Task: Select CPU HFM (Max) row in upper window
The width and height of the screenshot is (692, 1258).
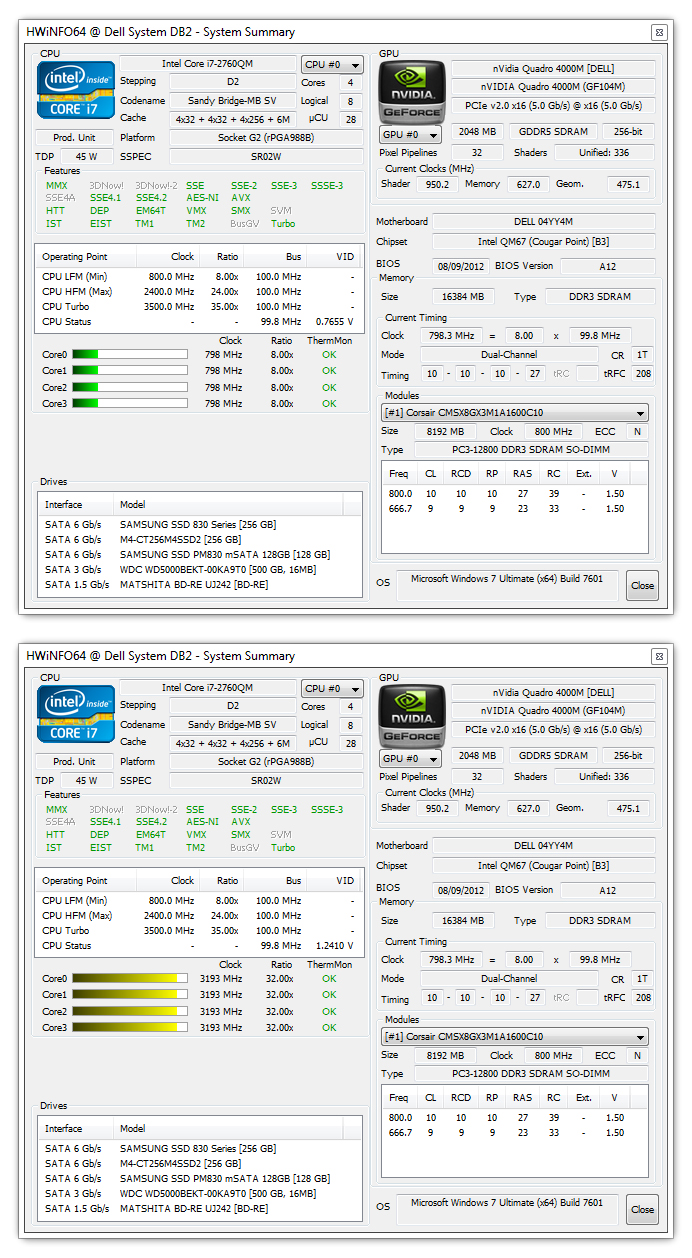Action: coord(198,292)
